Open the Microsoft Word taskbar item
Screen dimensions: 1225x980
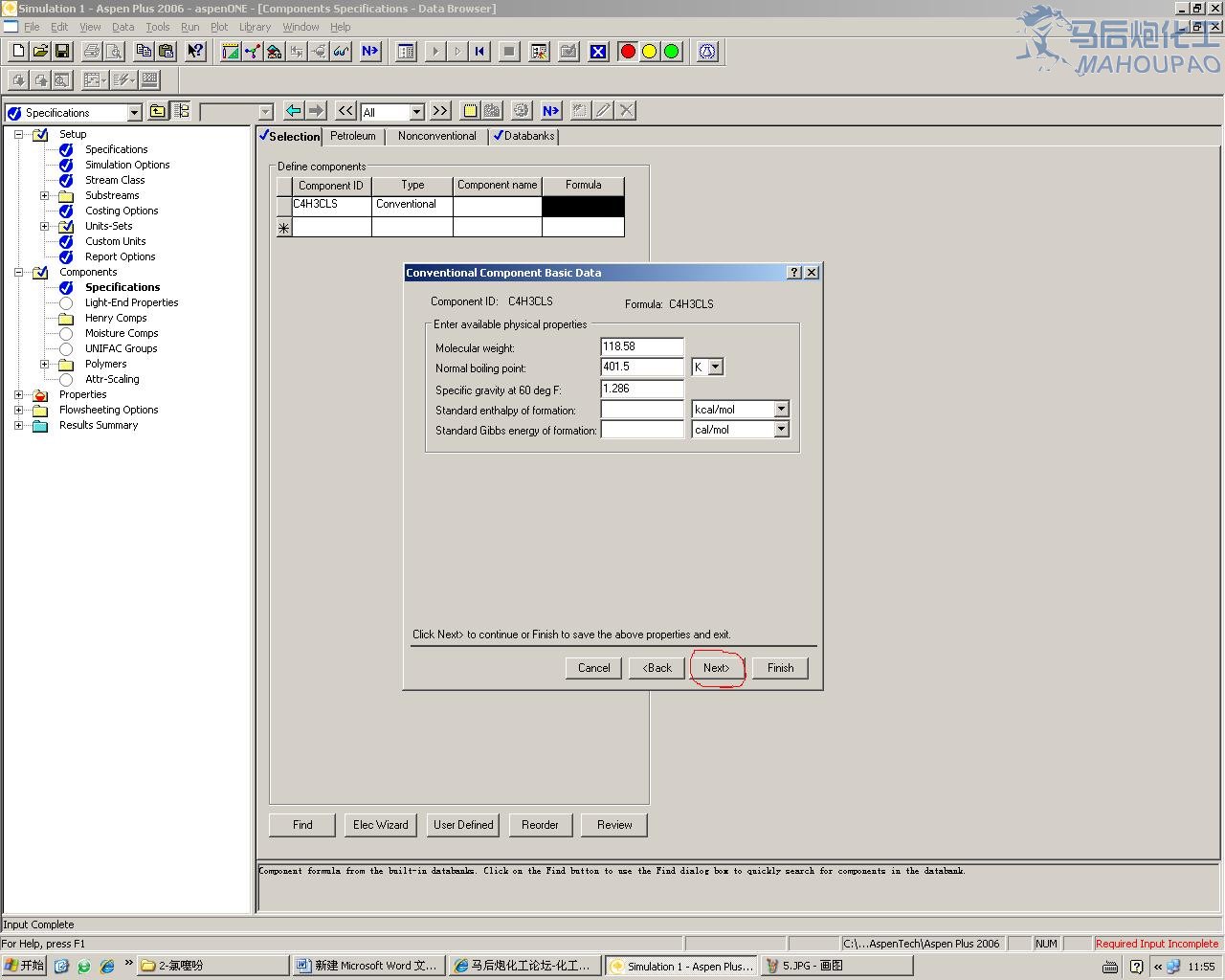pos(367,966)
